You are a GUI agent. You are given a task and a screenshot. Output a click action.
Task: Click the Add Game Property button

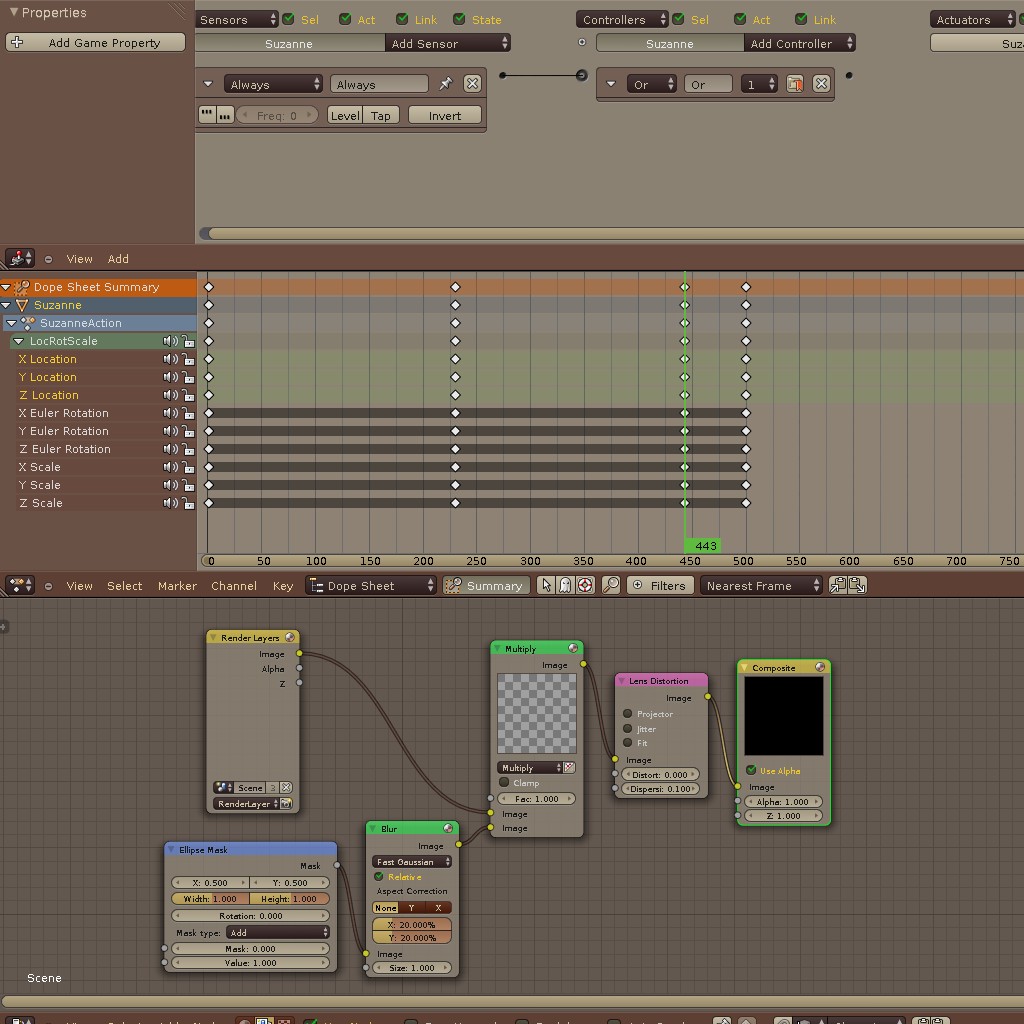[95, 43]
